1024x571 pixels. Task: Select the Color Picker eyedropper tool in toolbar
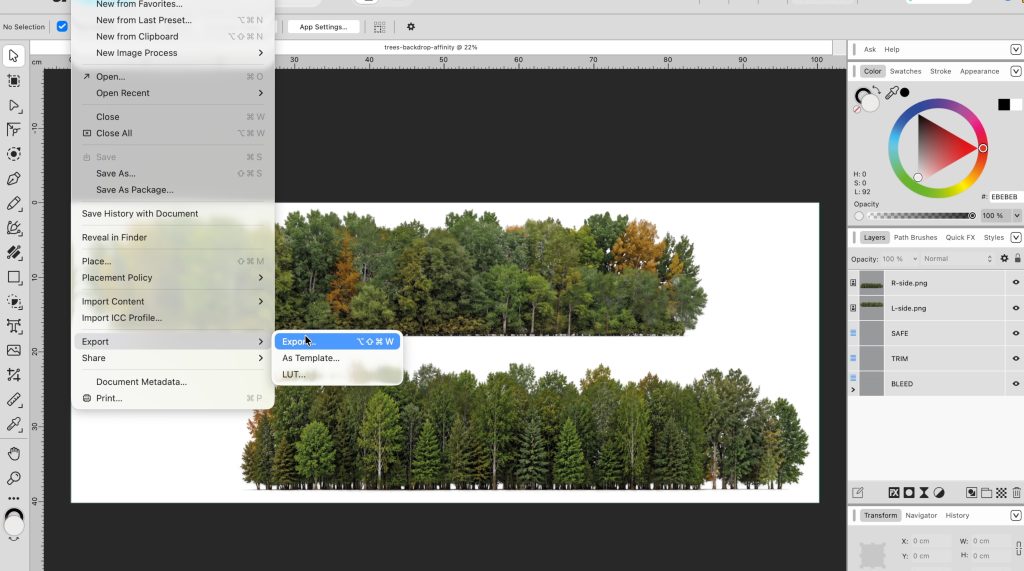click(x=14, y=424)
